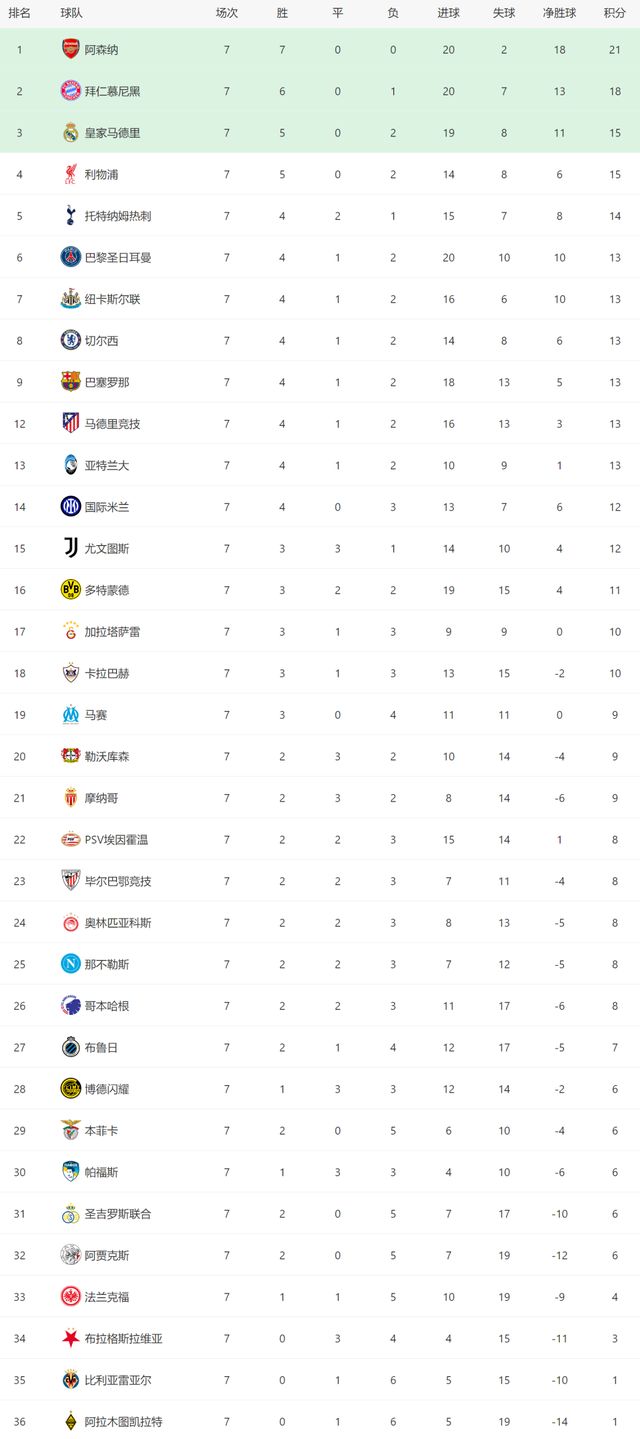Click the Paris Saint-Germain crest

point(70,257)
